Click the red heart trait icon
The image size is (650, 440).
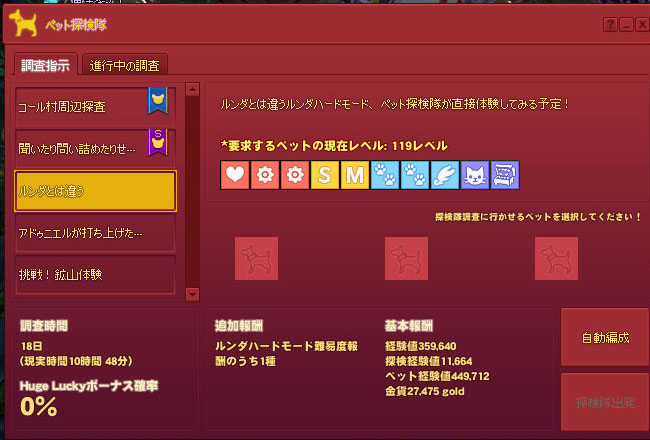tap(235, 175)
